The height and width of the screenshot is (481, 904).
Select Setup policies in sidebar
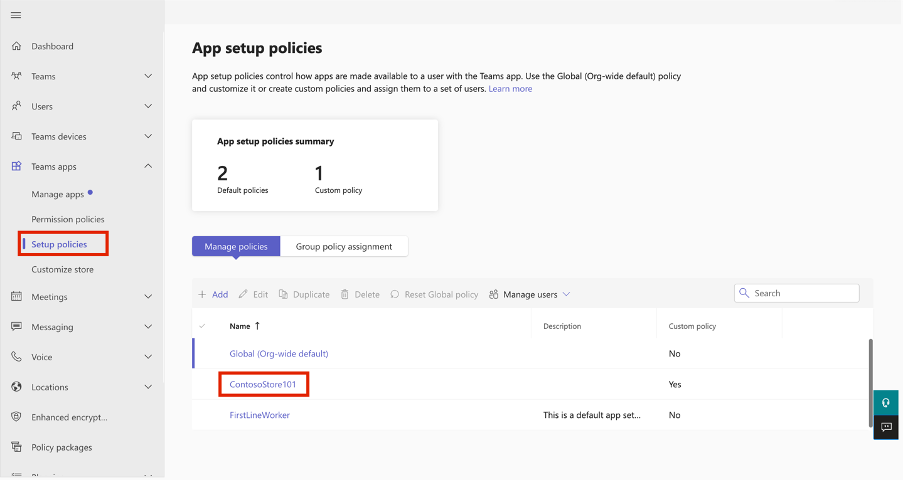click(59, 244)
